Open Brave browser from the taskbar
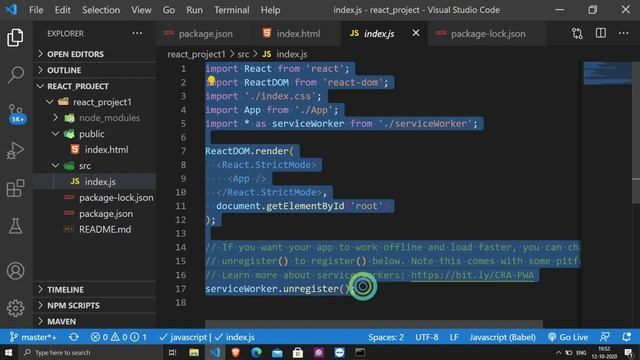This screenshot has width=640, height=360. click(x=236, y=352)
